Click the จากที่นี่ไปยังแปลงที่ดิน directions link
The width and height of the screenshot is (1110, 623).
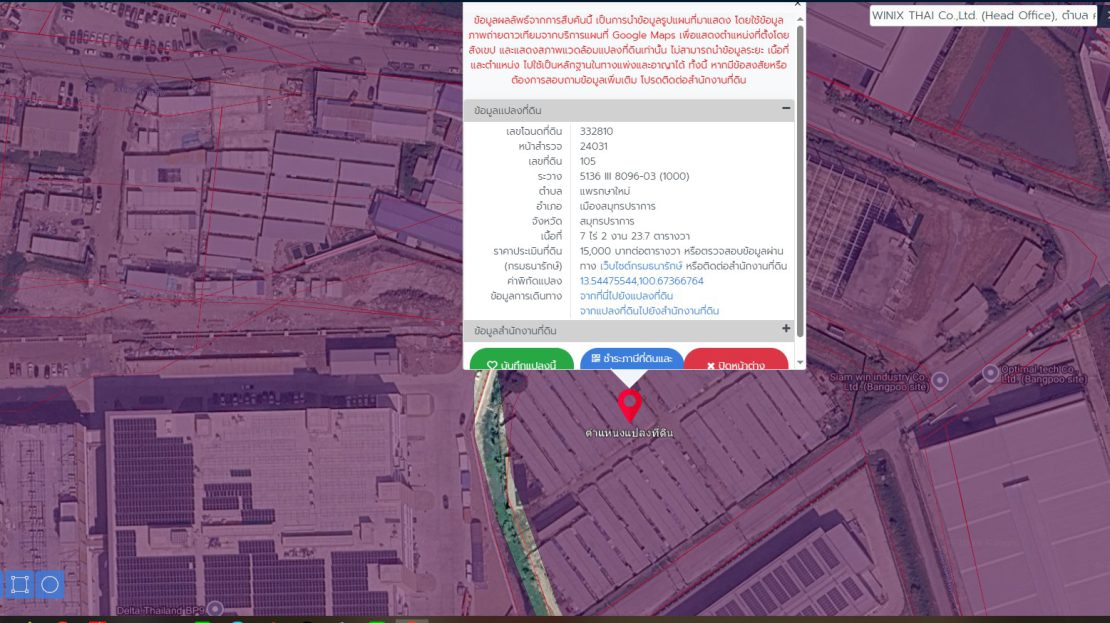pos(626,296)
